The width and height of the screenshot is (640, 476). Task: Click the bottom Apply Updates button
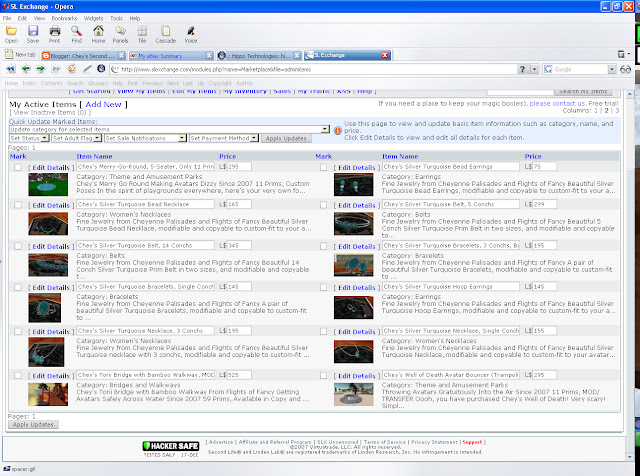33,425
